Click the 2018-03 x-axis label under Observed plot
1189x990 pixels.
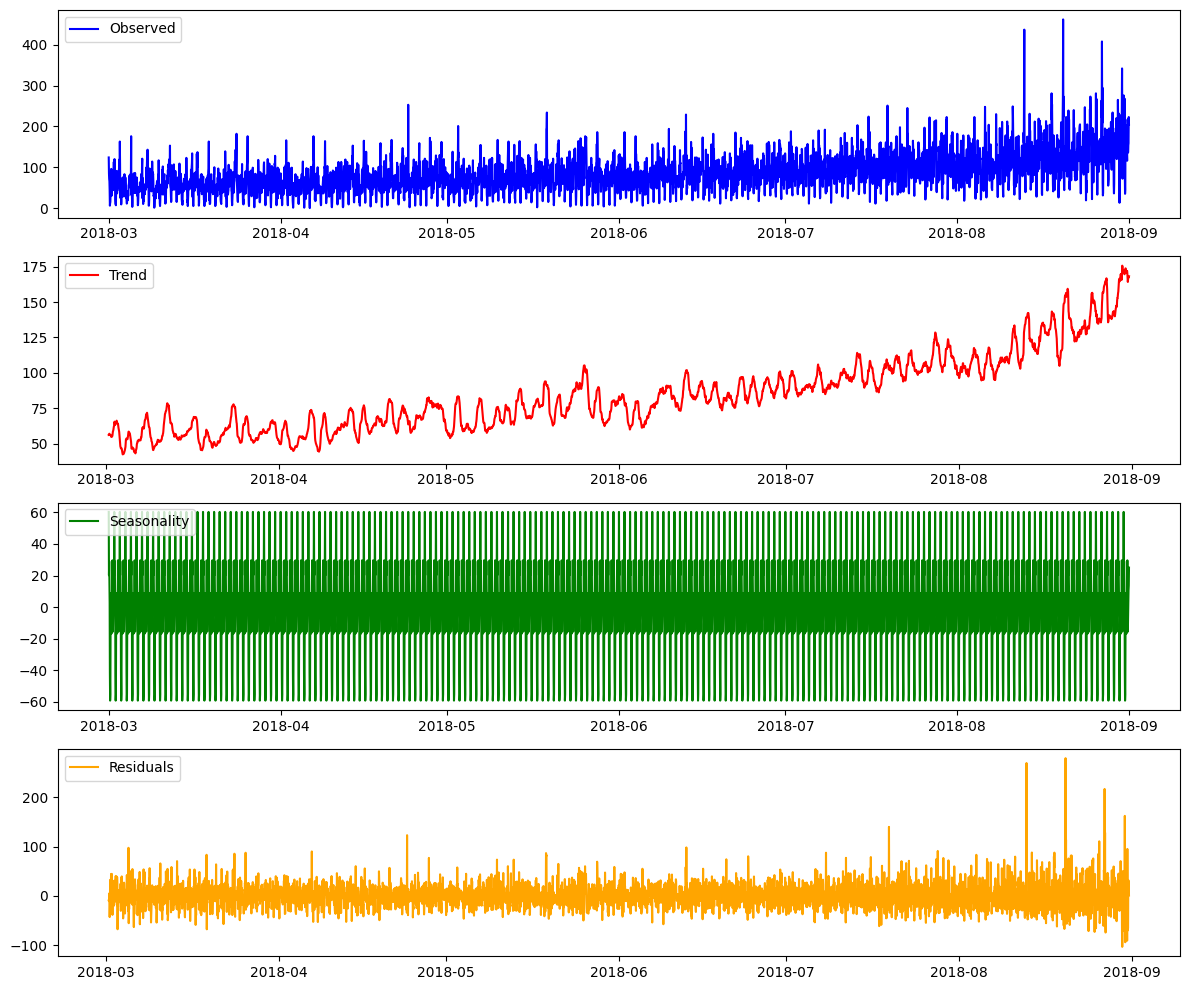click(x=109, y=233)
